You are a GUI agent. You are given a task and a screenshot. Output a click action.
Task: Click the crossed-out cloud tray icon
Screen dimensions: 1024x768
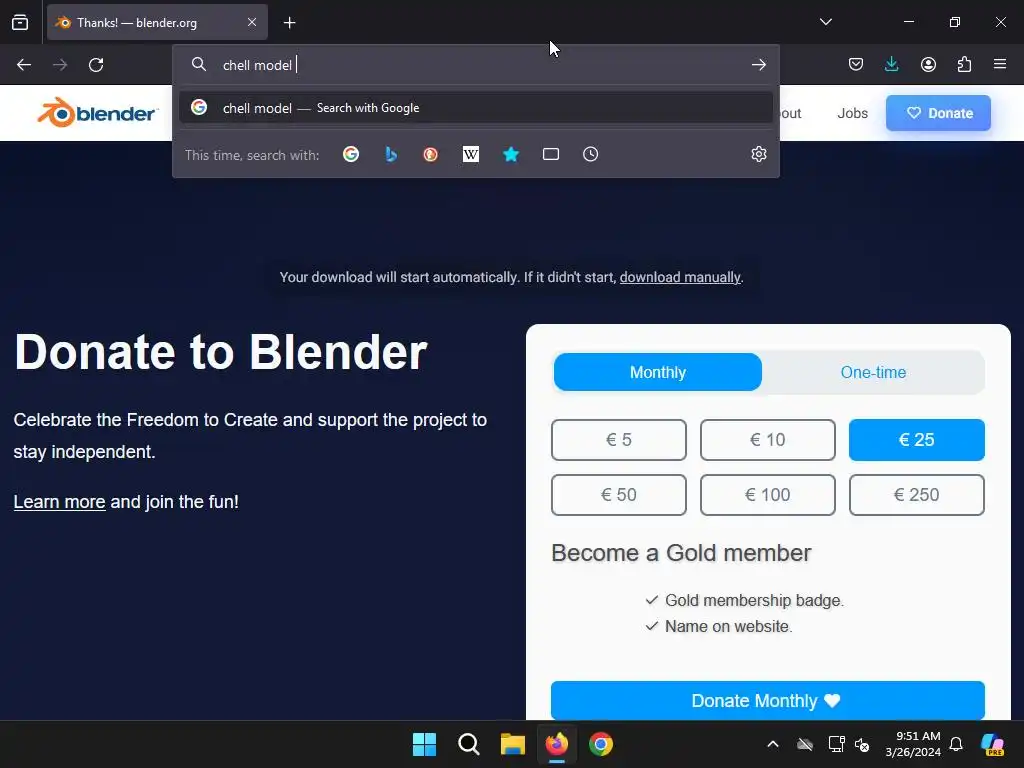point(805,744)
